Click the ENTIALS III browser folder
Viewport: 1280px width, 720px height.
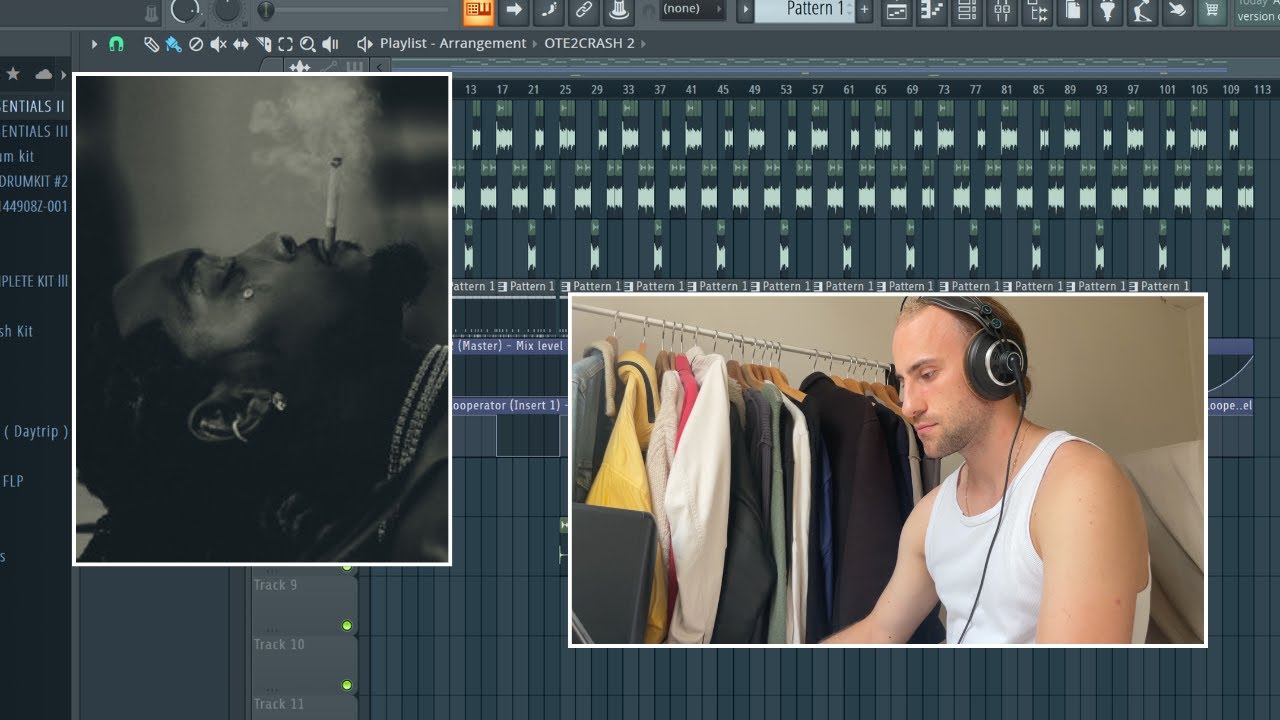coord(35,131)
